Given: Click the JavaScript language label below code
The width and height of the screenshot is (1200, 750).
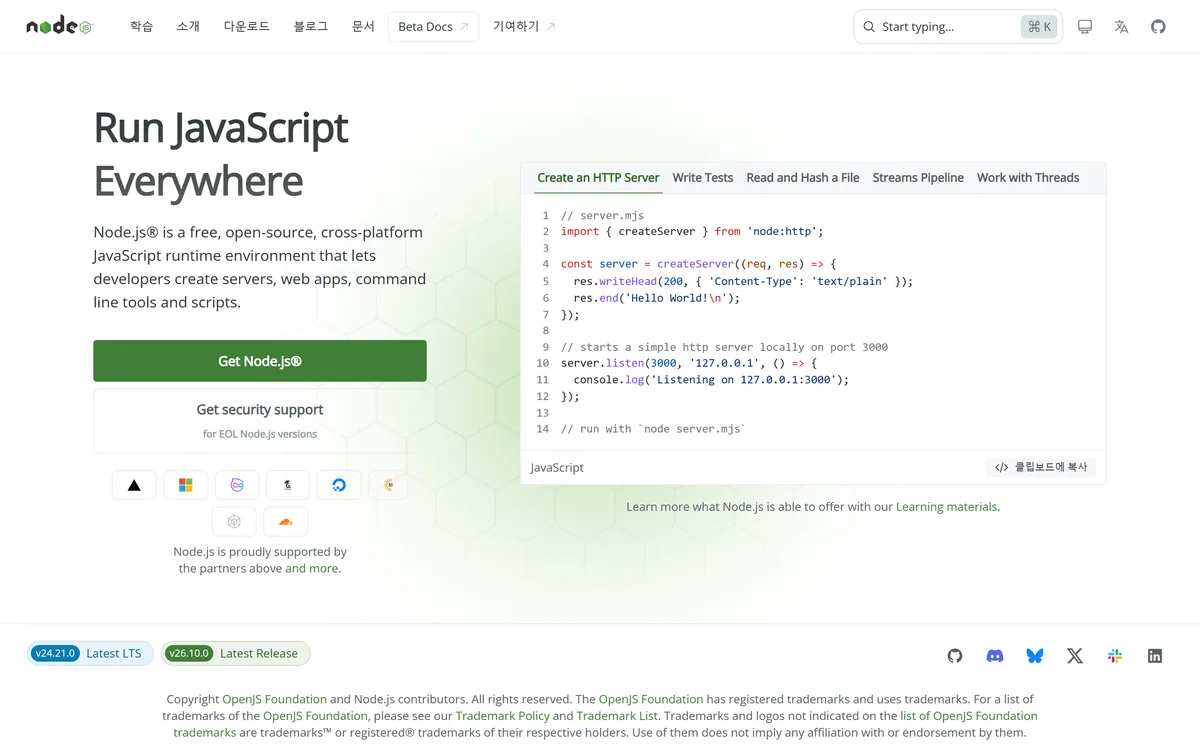Looking at the screenshot, I should 557,467.
